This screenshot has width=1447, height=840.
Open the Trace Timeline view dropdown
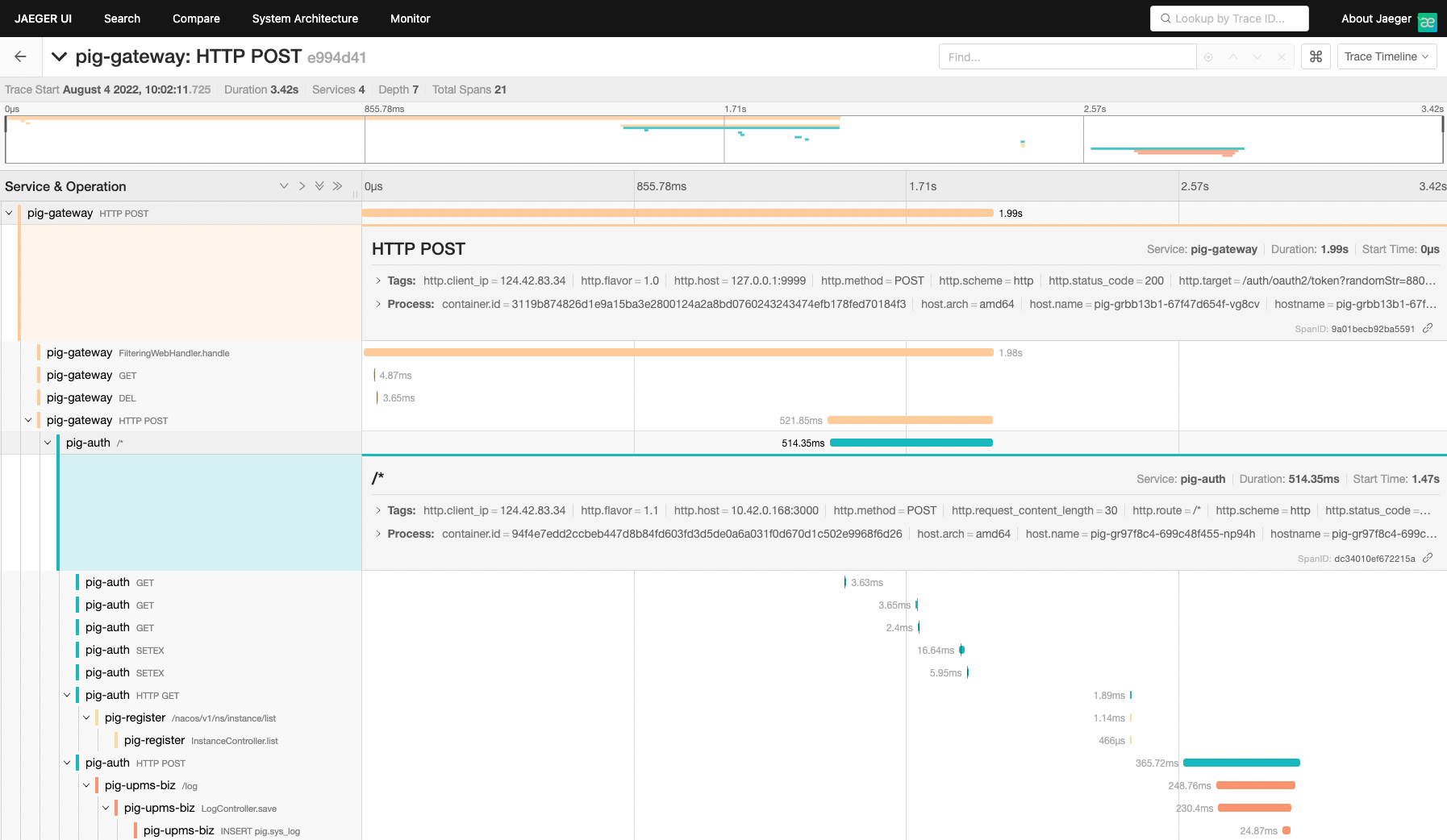click(x=1387, y=56)
